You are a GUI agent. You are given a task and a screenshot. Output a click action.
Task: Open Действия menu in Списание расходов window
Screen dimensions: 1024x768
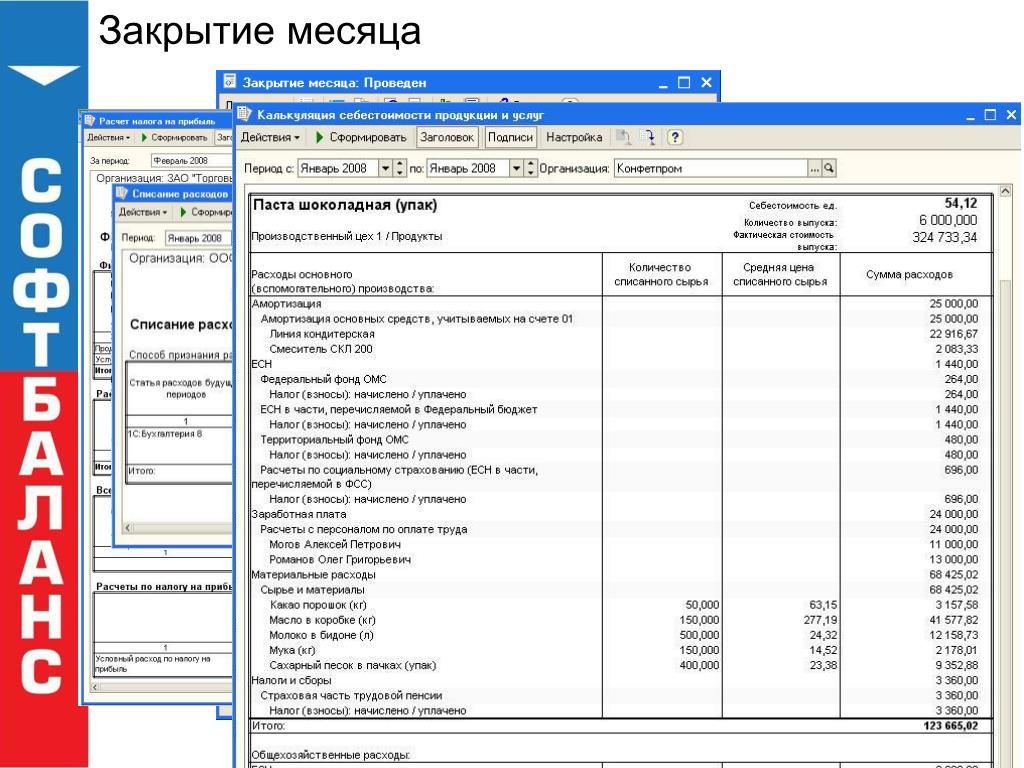click(142, 212)
